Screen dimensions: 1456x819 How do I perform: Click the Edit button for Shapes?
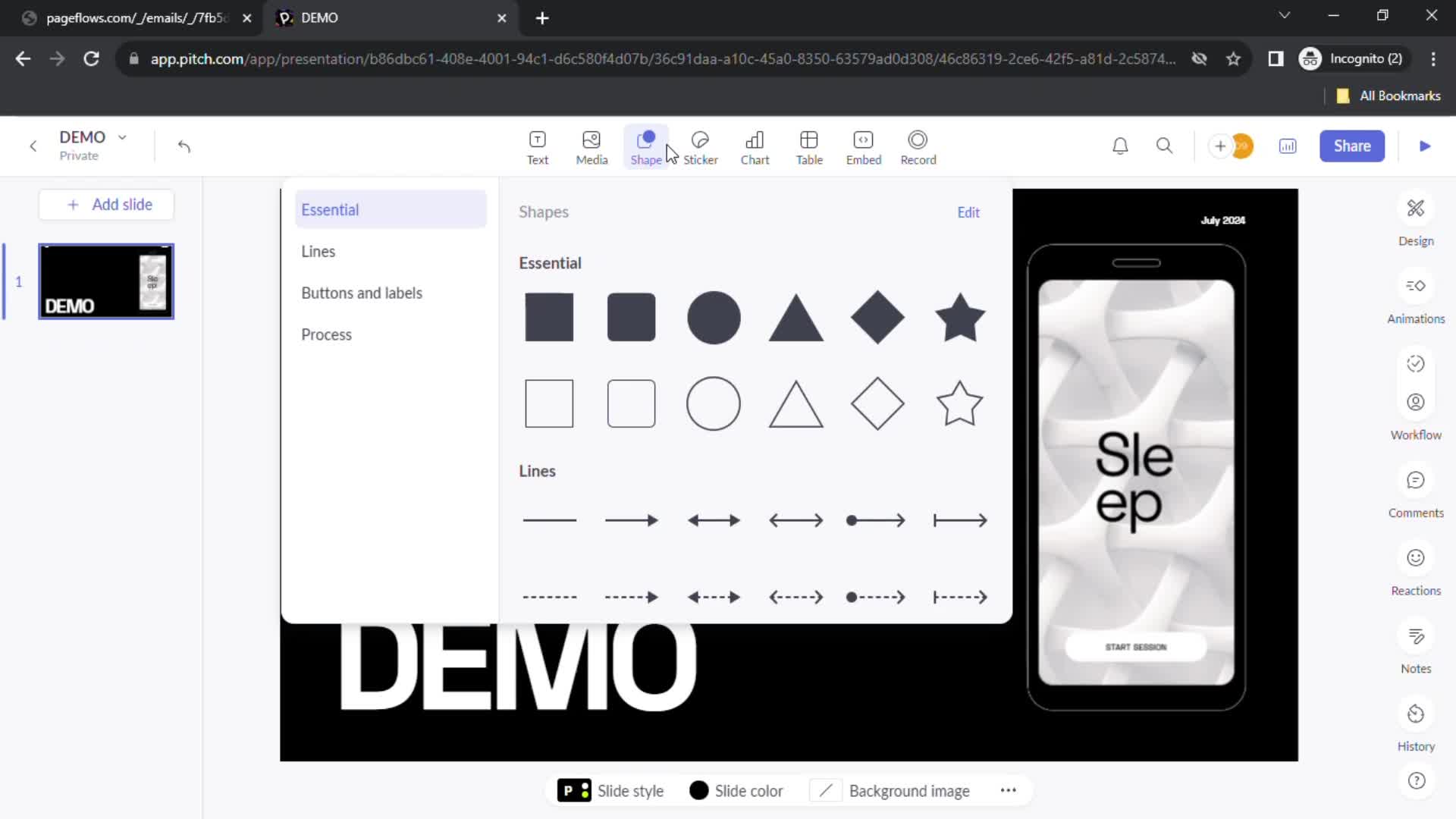pos(967,212)
